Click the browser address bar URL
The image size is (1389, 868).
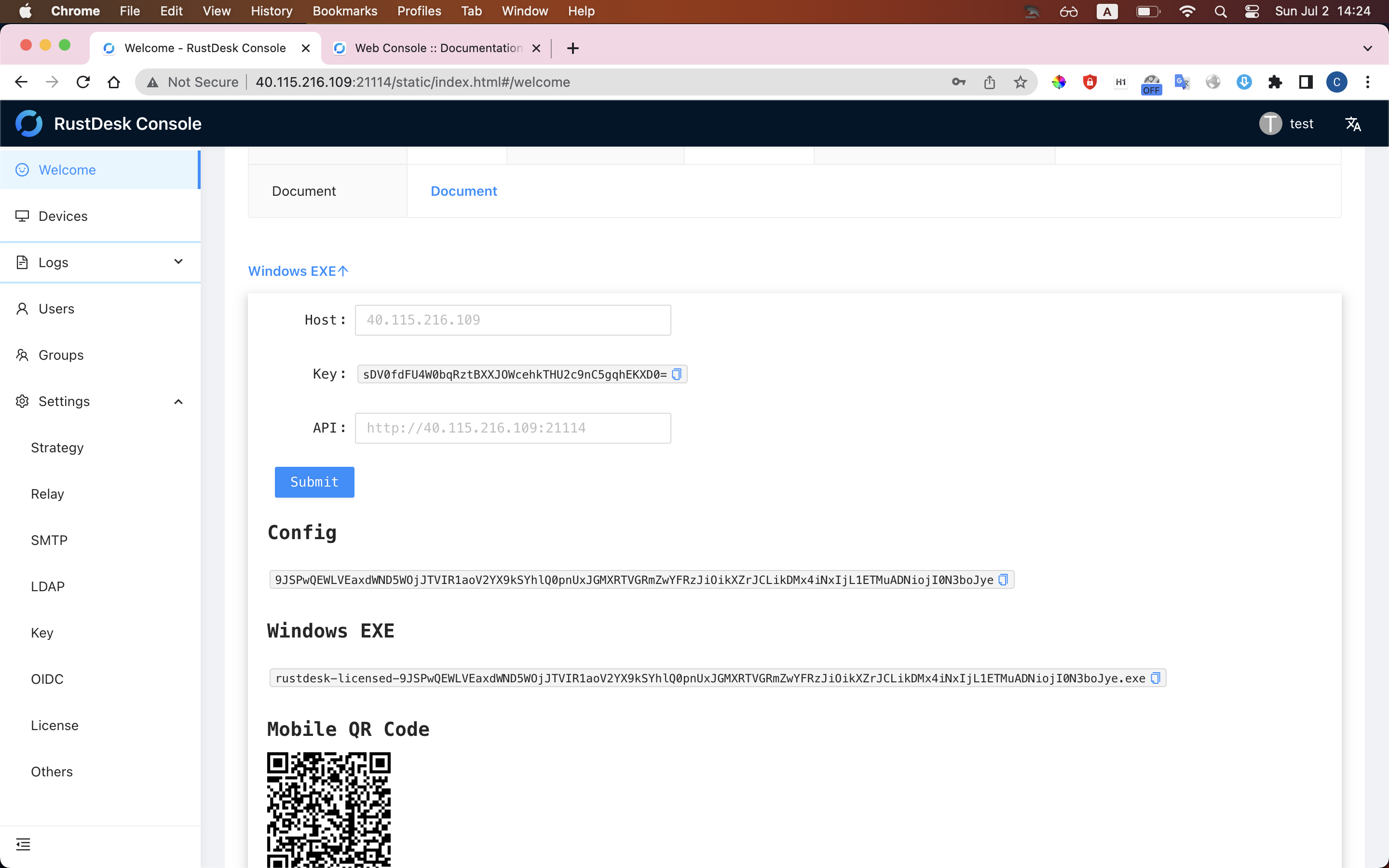pyautogui.click(x=413, y=82)
